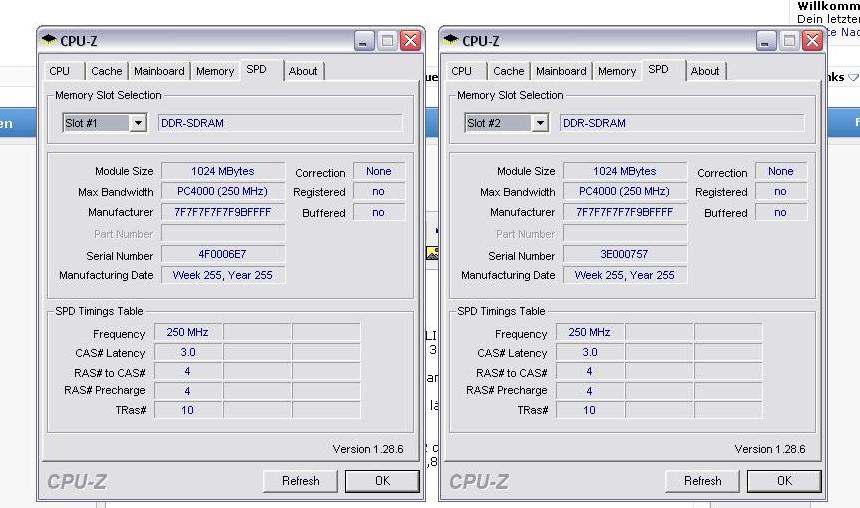Click Module Size 1024 MBytes in Slot #2 window
The width and height of the screenshot is (860, 508).
click(625, 171)
